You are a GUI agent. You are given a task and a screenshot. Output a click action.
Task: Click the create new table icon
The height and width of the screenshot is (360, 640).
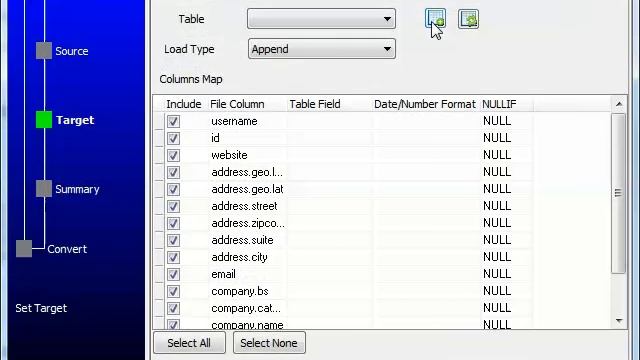pos(435,19)
